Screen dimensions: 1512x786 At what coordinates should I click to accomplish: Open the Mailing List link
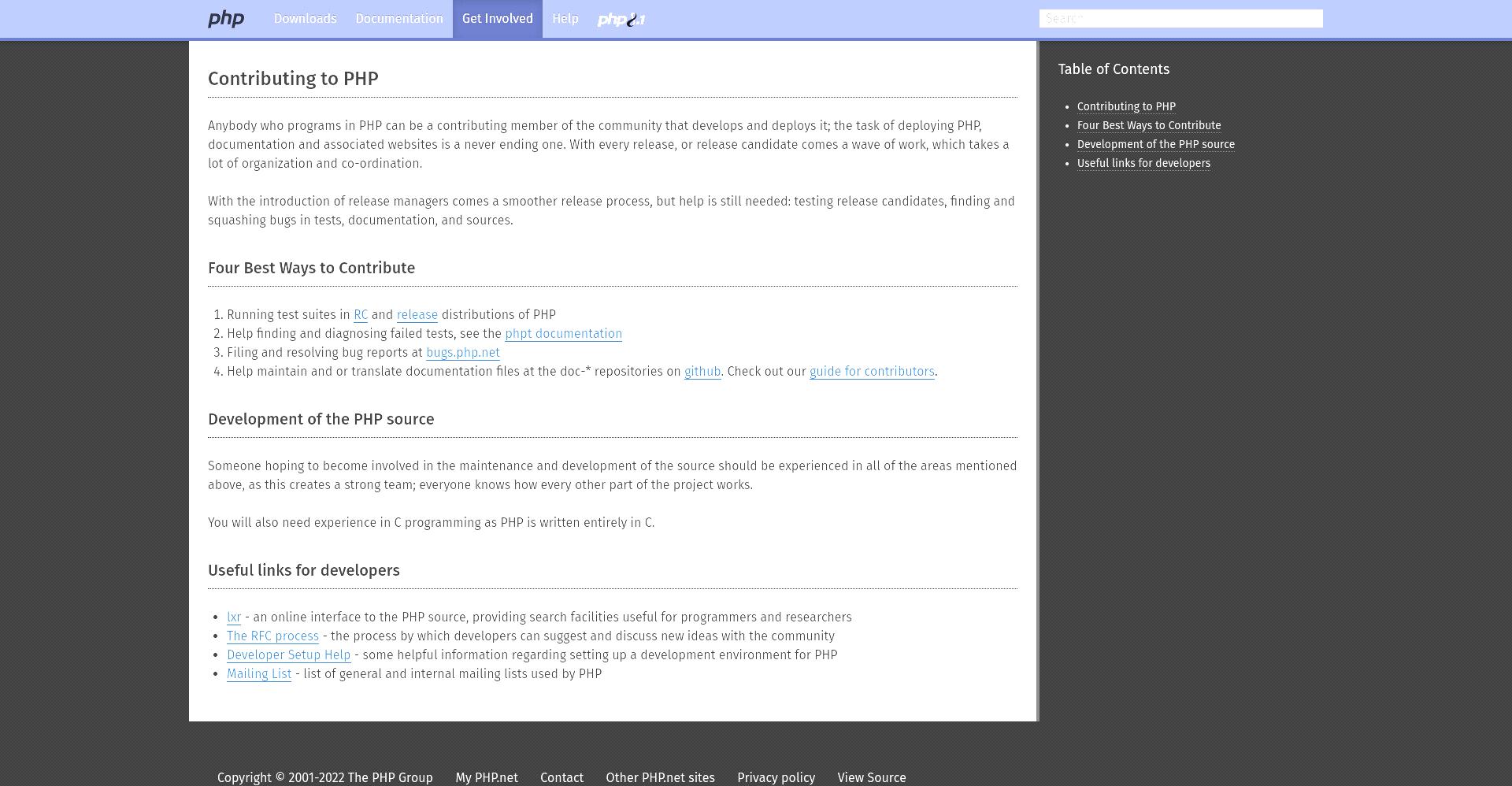point(259,674)
